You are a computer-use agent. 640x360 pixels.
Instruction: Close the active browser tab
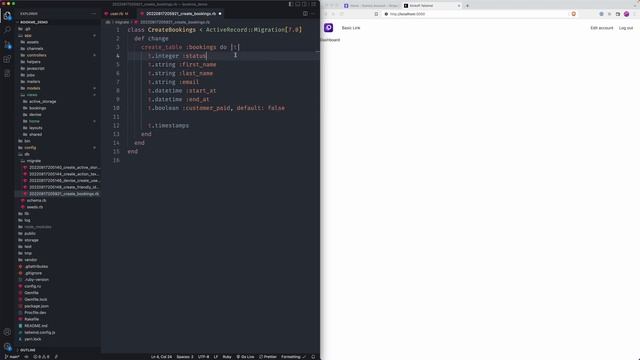point(459,6)
